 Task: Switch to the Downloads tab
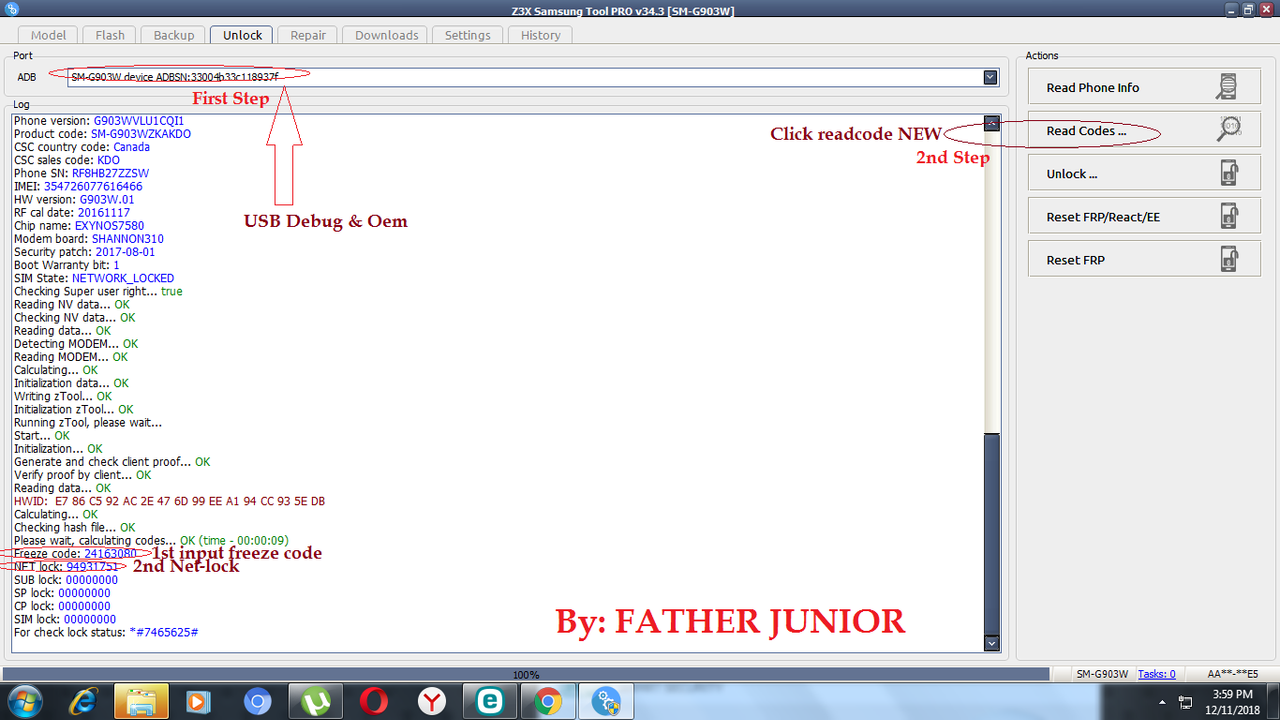pyautogui.click(x=387, y=35)
